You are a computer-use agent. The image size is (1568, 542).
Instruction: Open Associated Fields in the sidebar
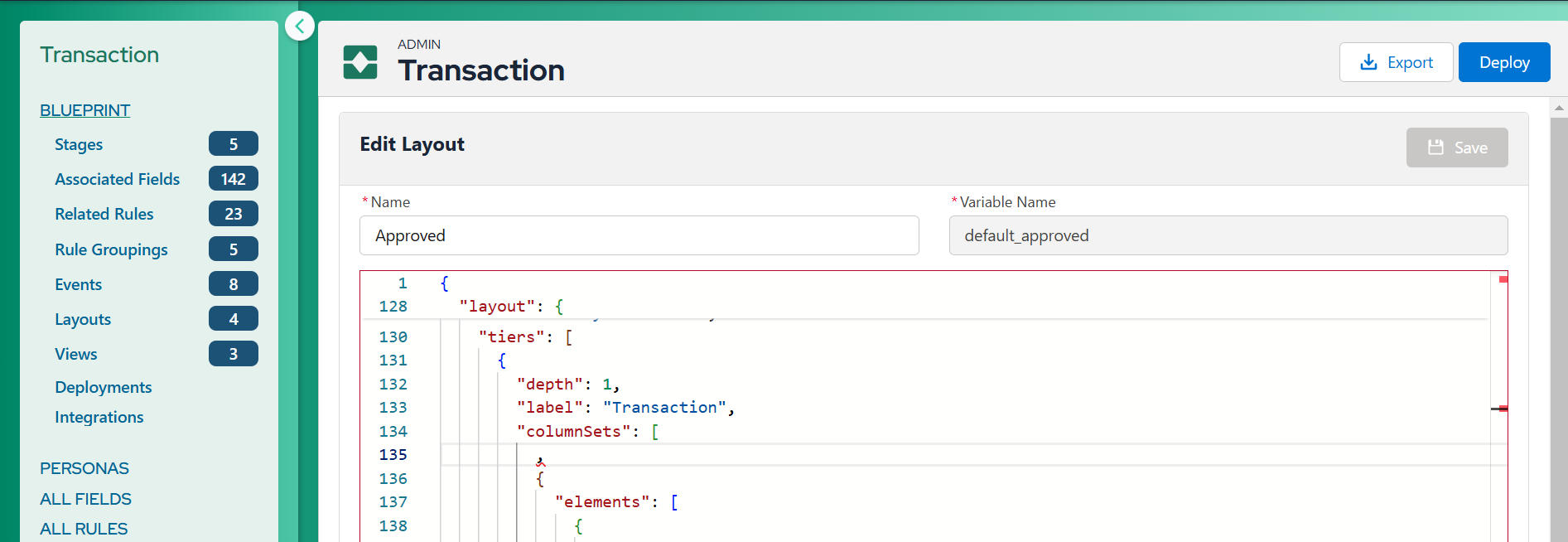click(x=117, y=179)
